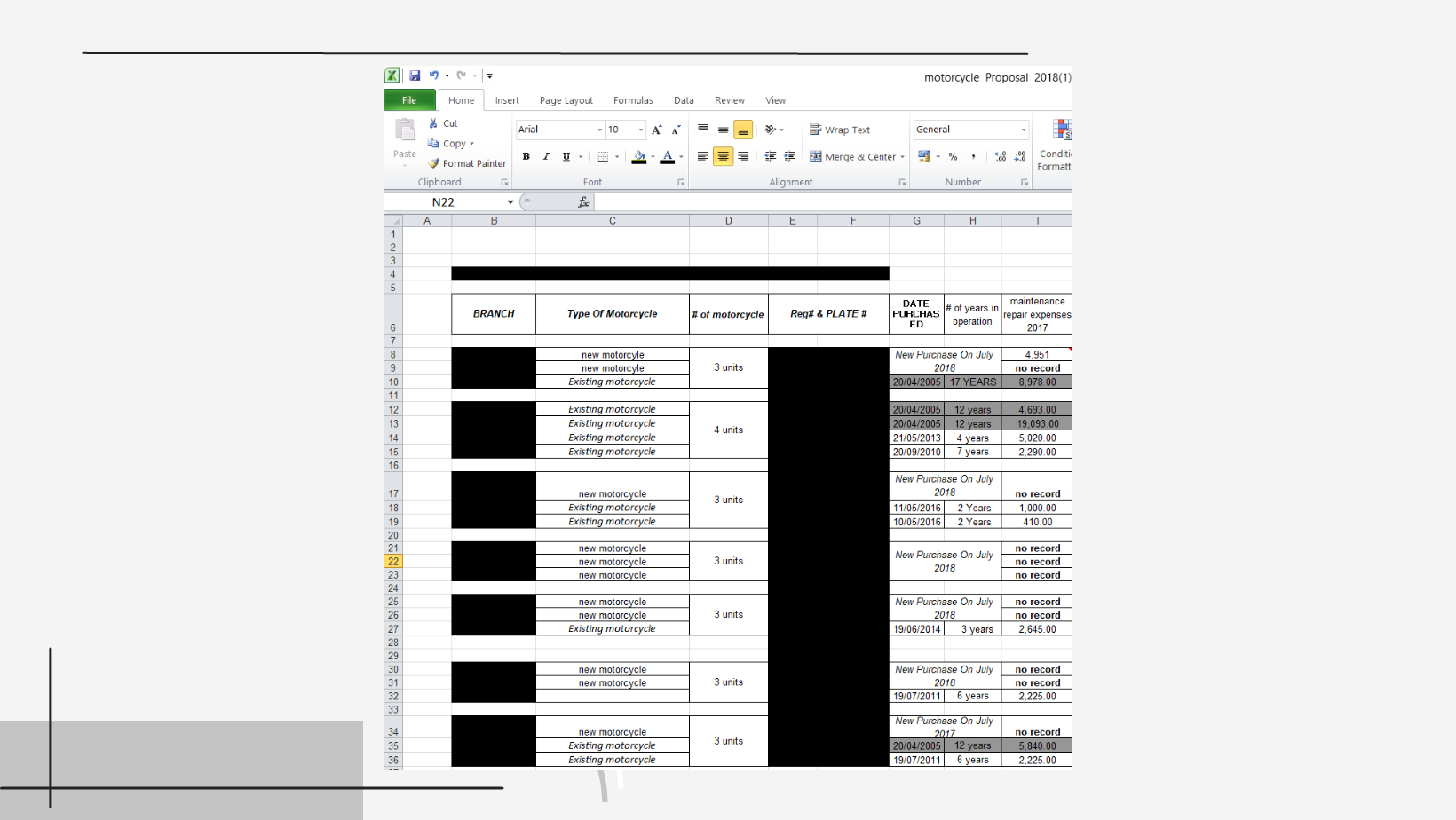Increase indent icon
This screenshot has width=1456, height=820.
(x=790, y=156)
